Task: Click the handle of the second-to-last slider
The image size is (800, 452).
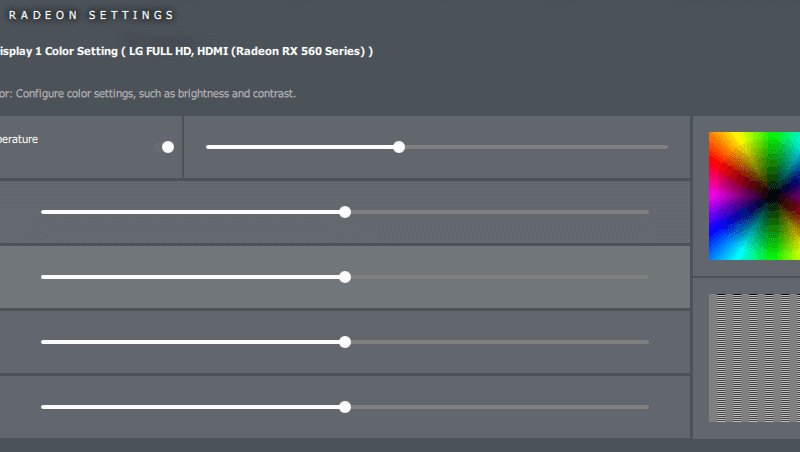Action: (x=345, y=342)
